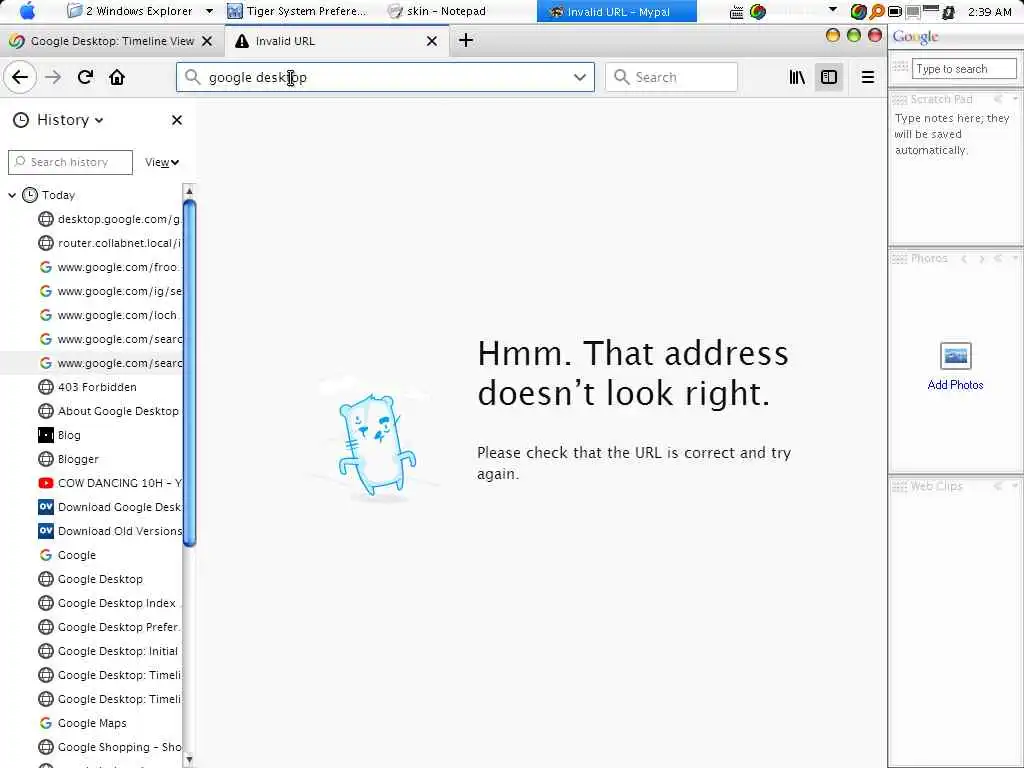This screenshot has width=1024, height=768.
Task: Switch to Google Desktop Timeline View tab
Action: [112, 41]
